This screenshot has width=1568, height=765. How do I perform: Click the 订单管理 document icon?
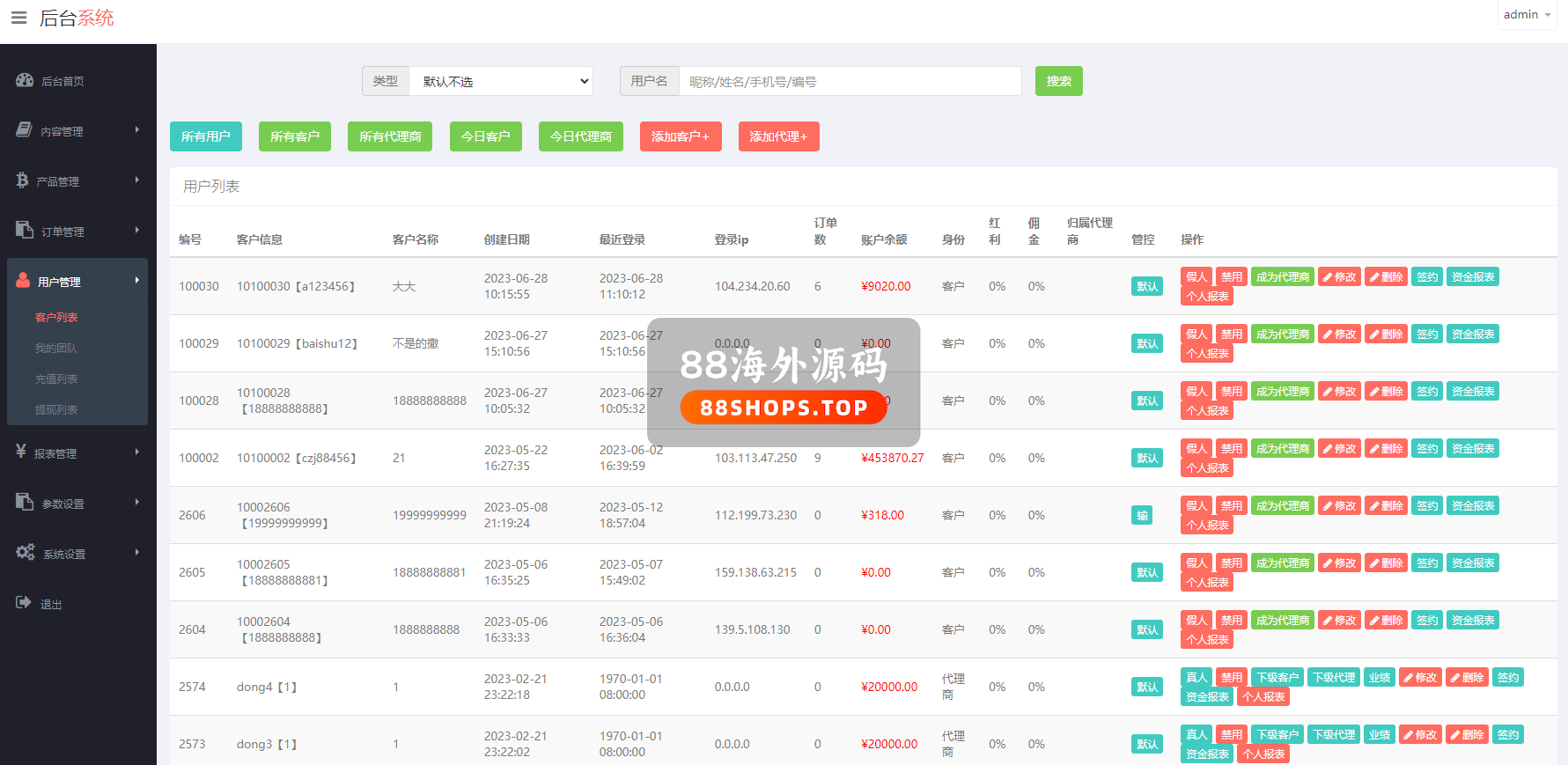(24, 230)
